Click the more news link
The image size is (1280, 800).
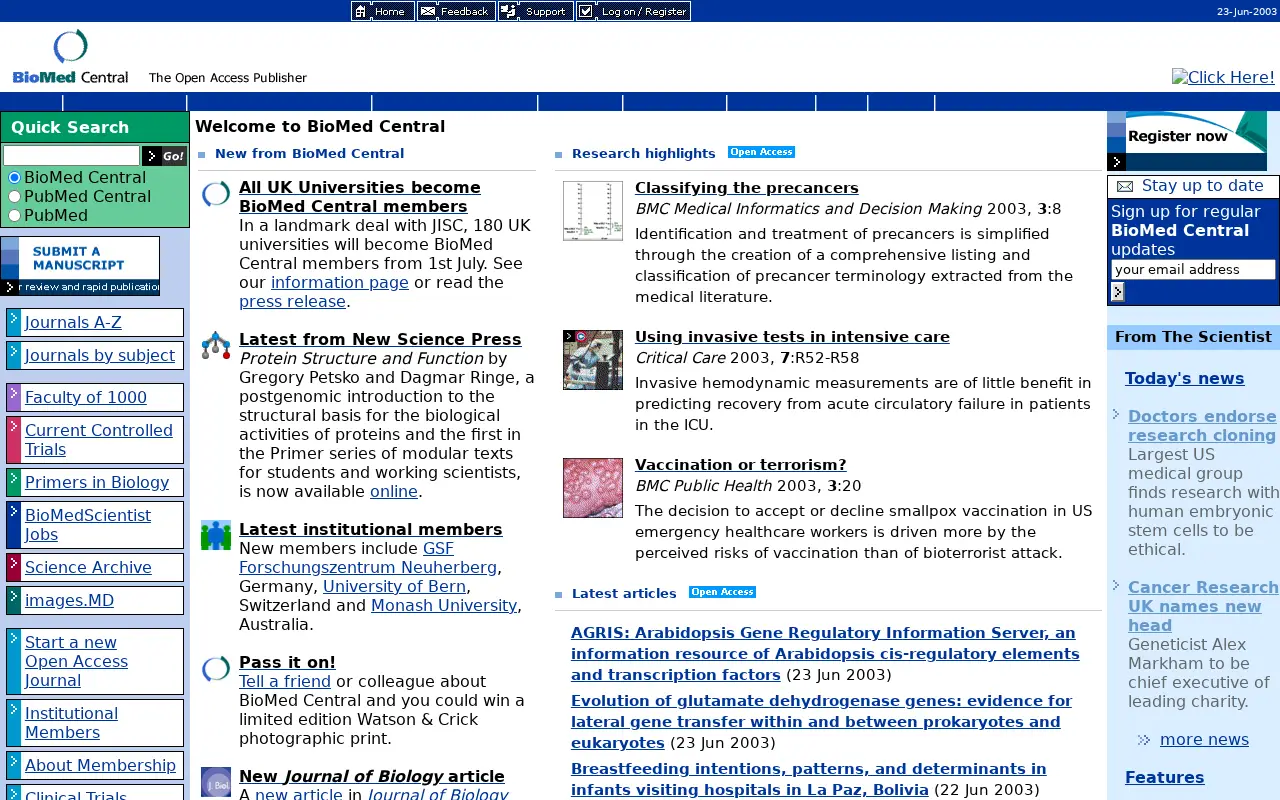coord(1204,740)
